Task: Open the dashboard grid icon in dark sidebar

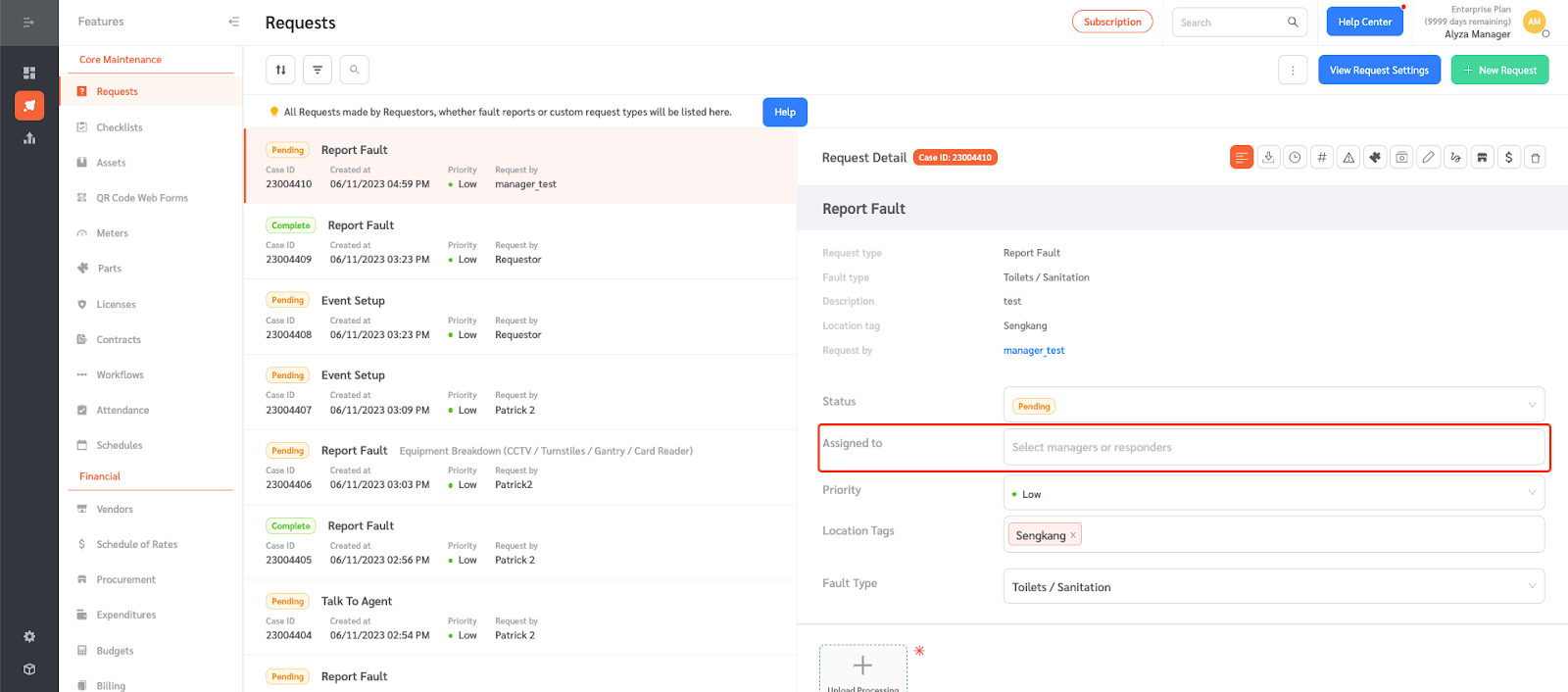Action: point(29,74)
